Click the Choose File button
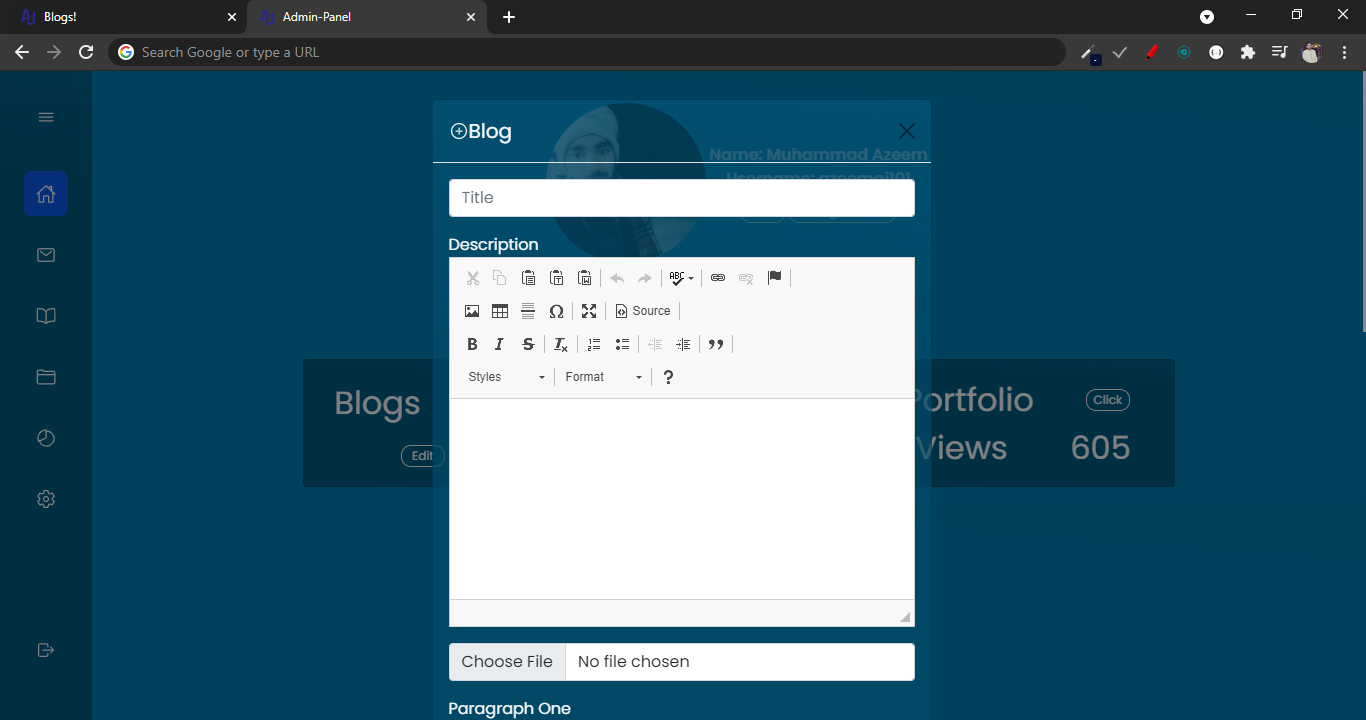Image resolution: width=1366 pixels, height=720 pixels. pos(507,662)
